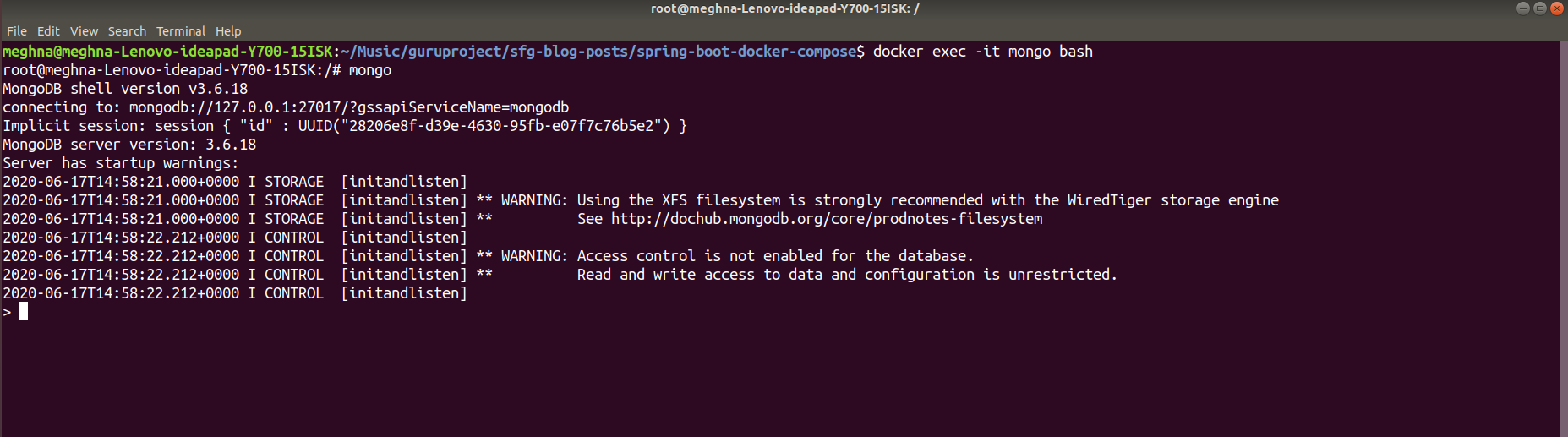Click the XFS filesystem WARNING line
Image resolution: width=1568 pixels, height=437 pixels.
(641, 200)
